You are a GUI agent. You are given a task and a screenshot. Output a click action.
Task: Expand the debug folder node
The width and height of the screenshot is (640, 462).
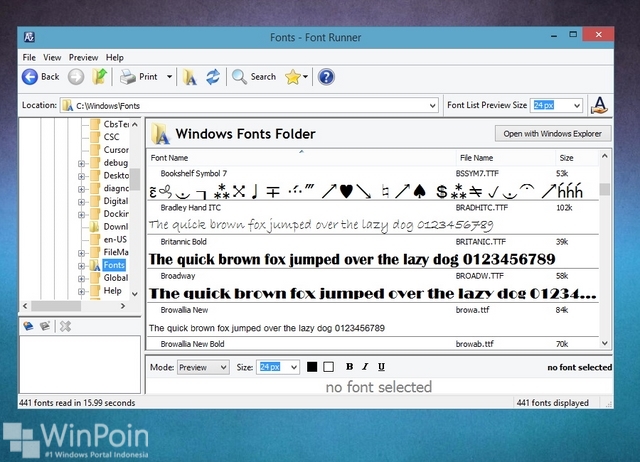(81, 163)
